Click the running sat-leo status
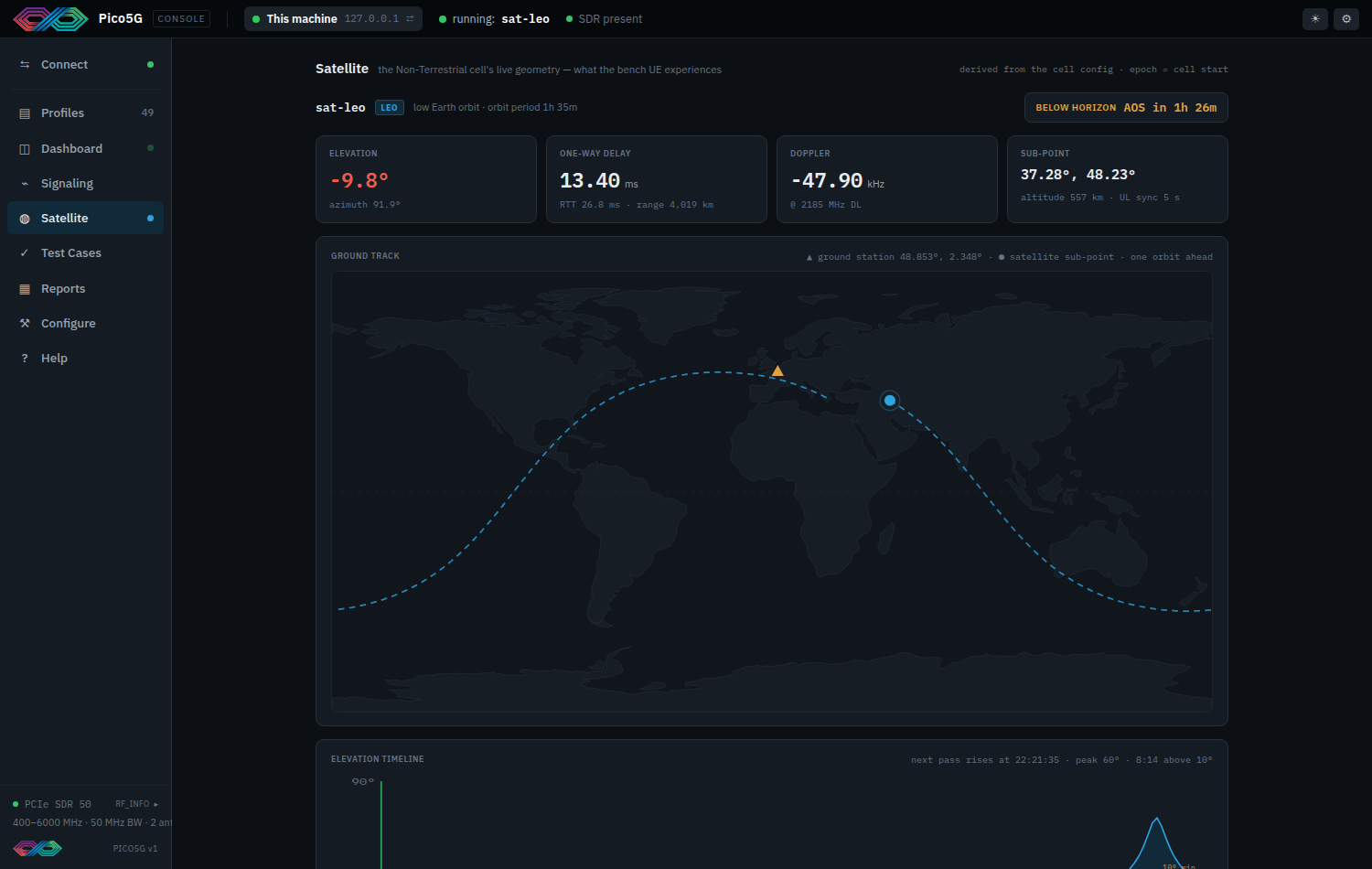This screenshot has height=869, width=1372. [x=494, y=18]
